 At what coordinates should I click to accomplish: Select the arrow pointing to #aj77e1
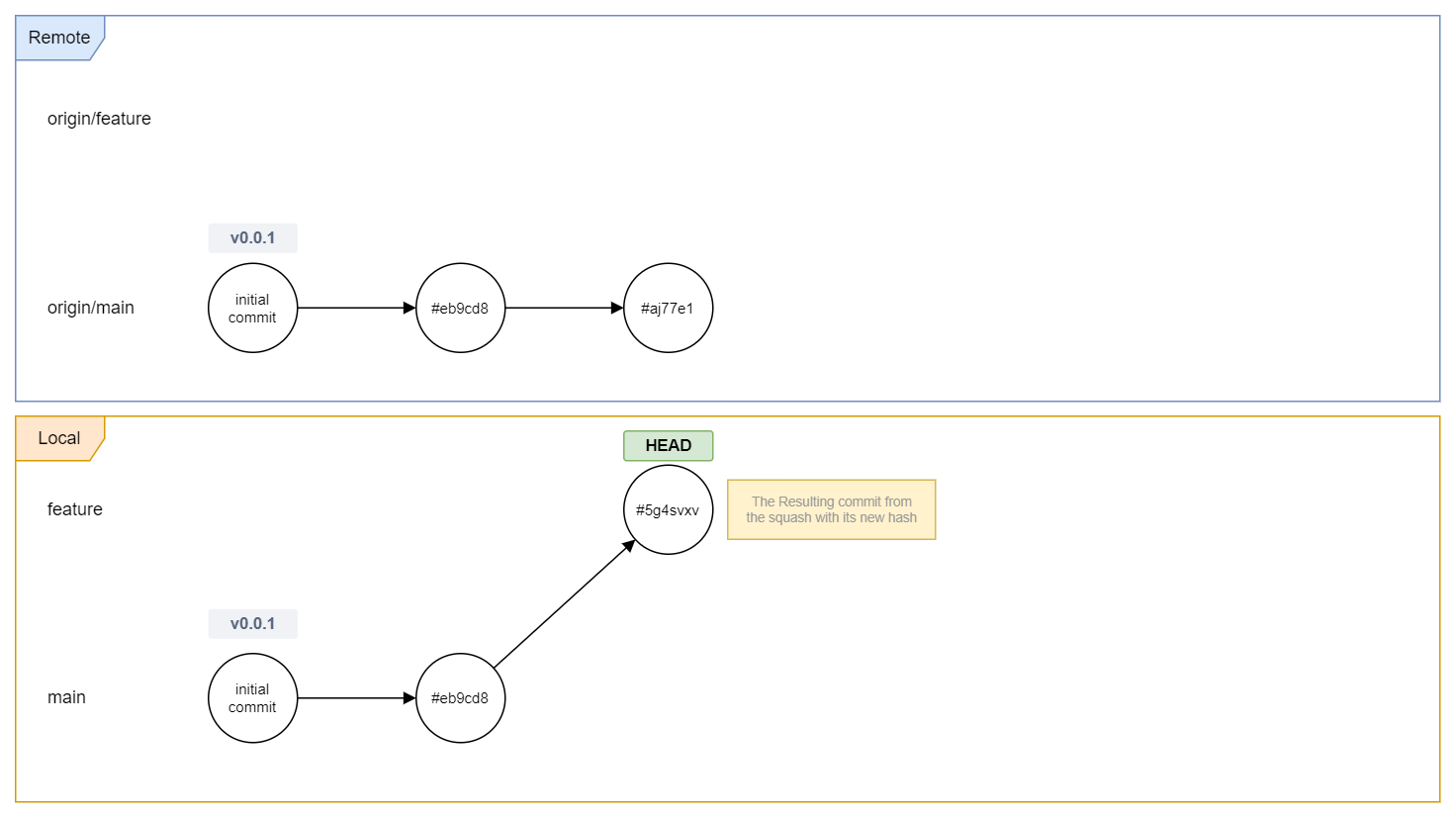pos(564,308)
